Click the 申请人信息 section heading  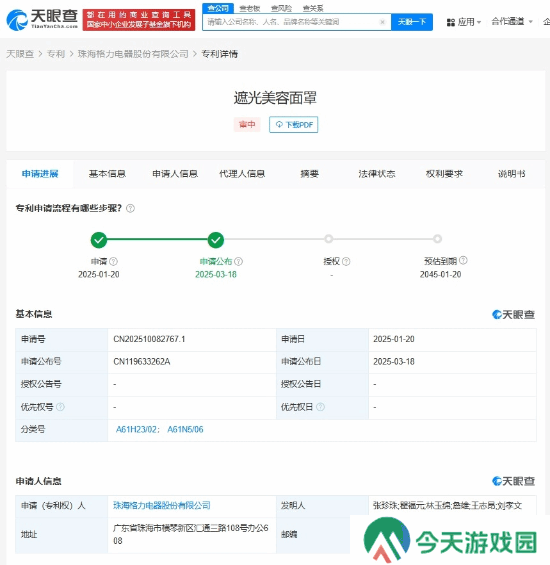coord(38,481)
